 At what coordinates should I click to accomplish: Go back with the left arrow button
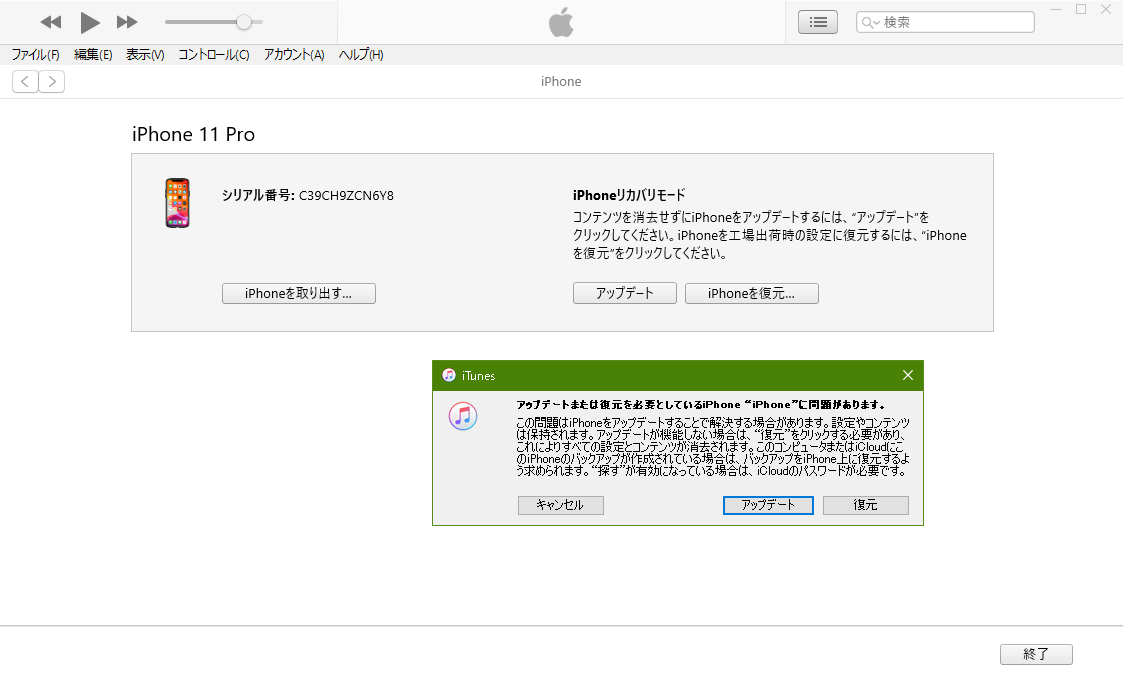[25, 82]
